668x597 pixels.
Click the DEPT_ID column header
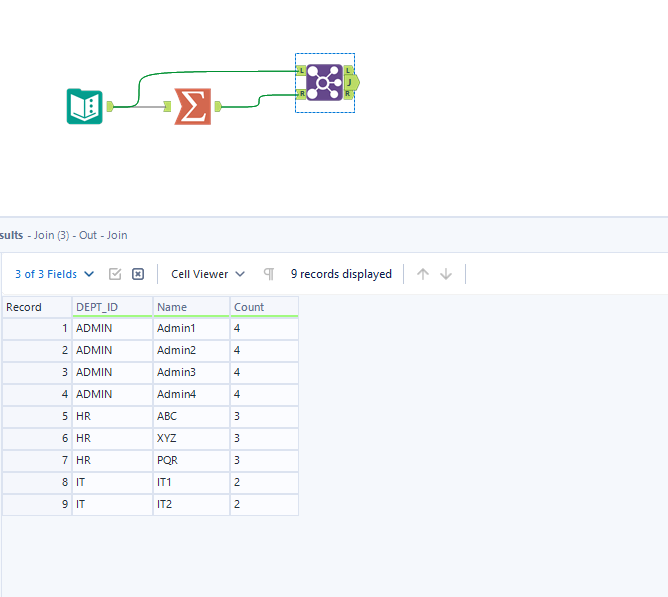click(112, 307)
